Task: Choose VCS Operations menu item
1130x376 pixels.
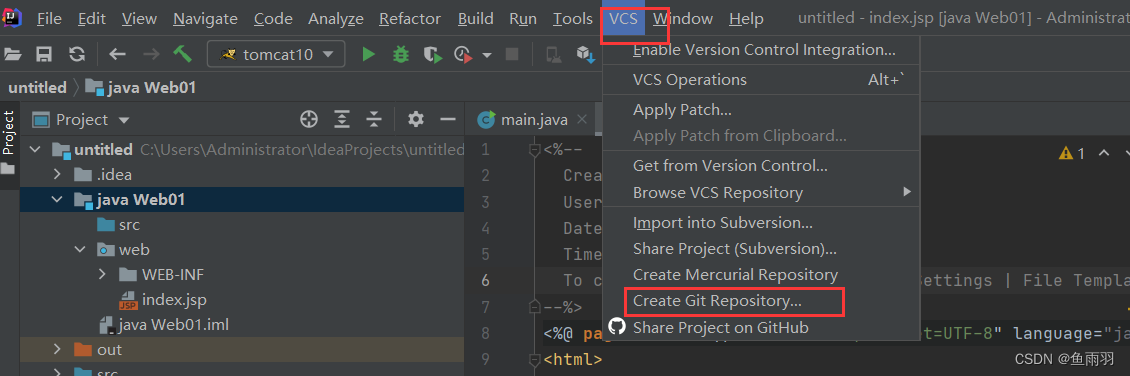Action: click(761, 79)
